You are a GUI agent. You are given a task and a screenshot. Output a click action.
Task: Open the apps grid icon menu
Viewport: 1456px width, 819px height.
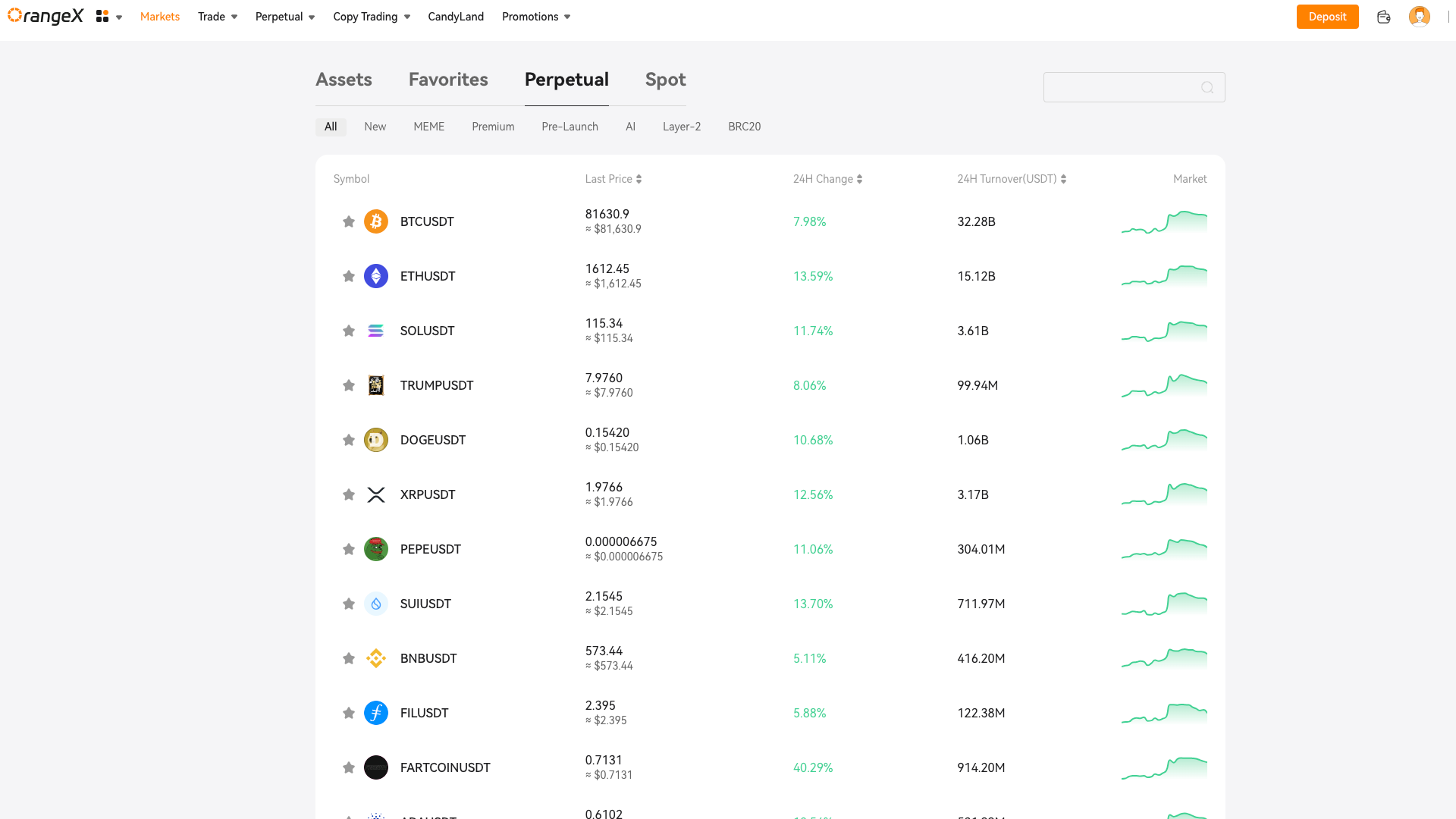(x=102, y=16)
